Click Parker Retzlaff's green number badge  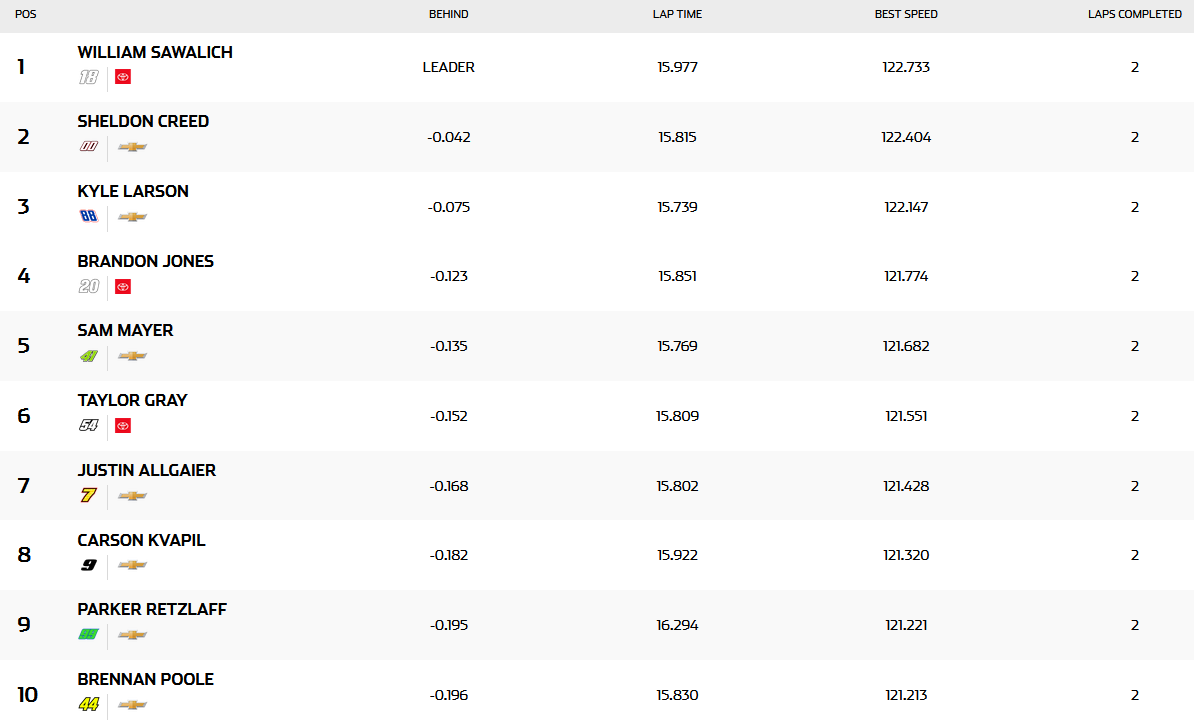88,635
